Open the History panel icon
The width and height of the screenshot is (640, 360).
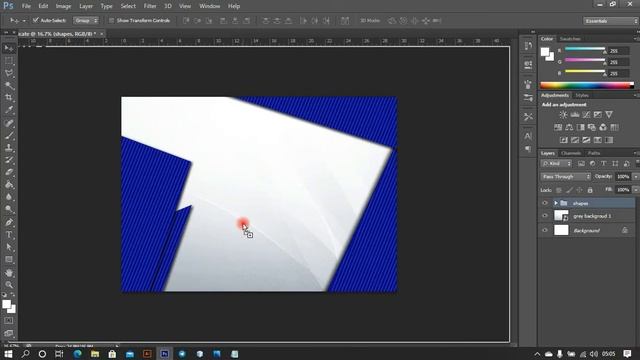[528, 46]
